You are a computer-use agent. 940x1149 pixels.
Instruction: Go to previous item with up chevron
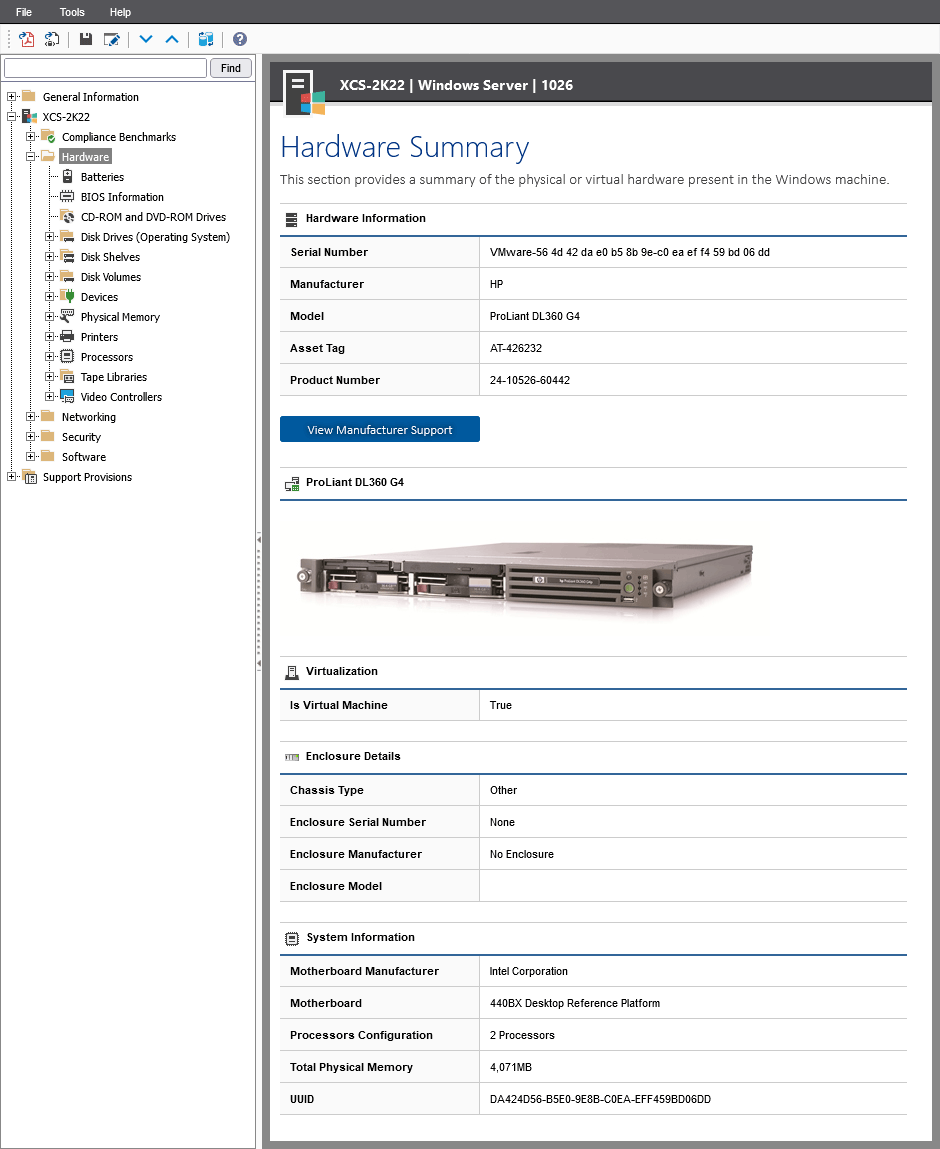coord(172,40)
